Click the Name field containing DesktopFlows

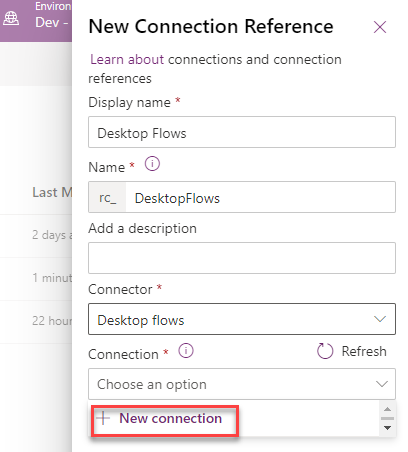click(260, 197)
